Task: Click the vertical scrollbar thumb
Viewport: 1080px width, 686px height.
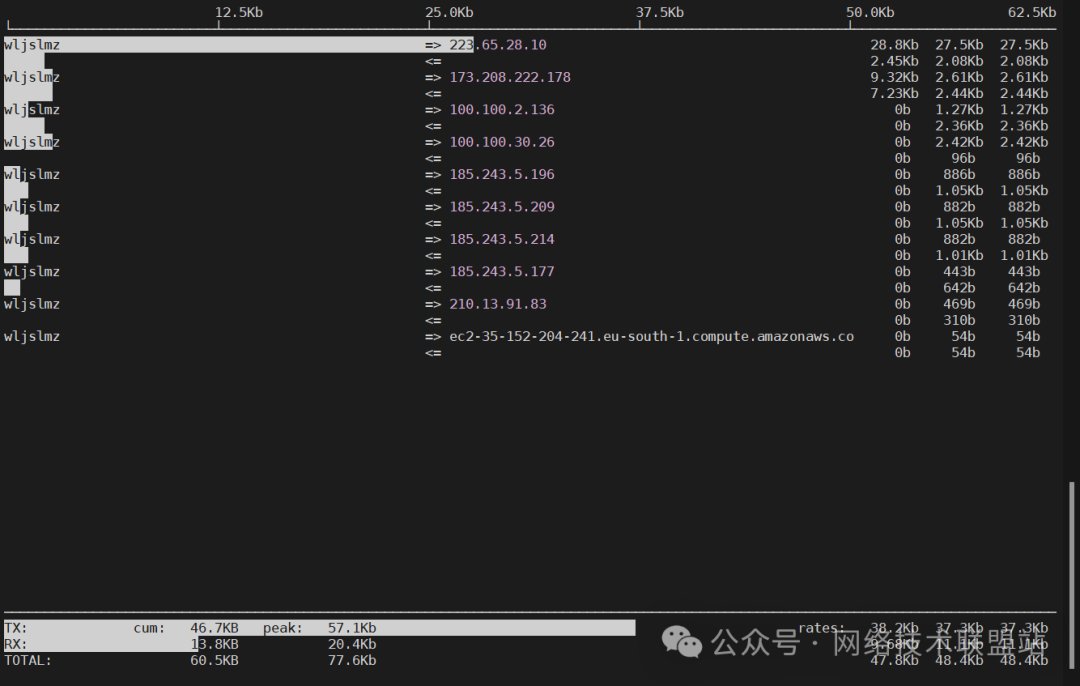Action: click(1072, 573)
